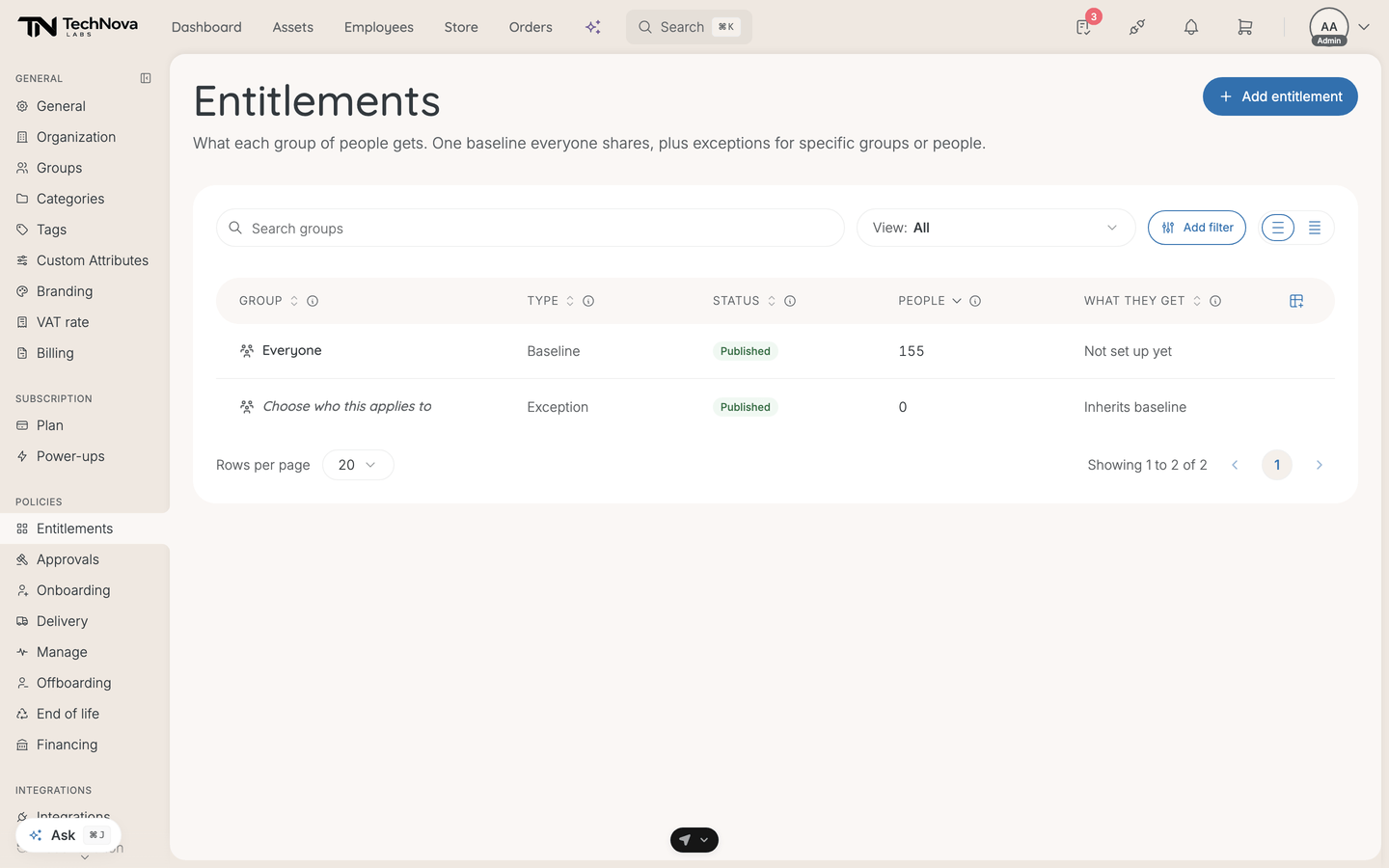Collapse the sidebar panel icon
The width and height of the screenshot is (1389, 868).
pyautogui.click(x=146, y=78)
